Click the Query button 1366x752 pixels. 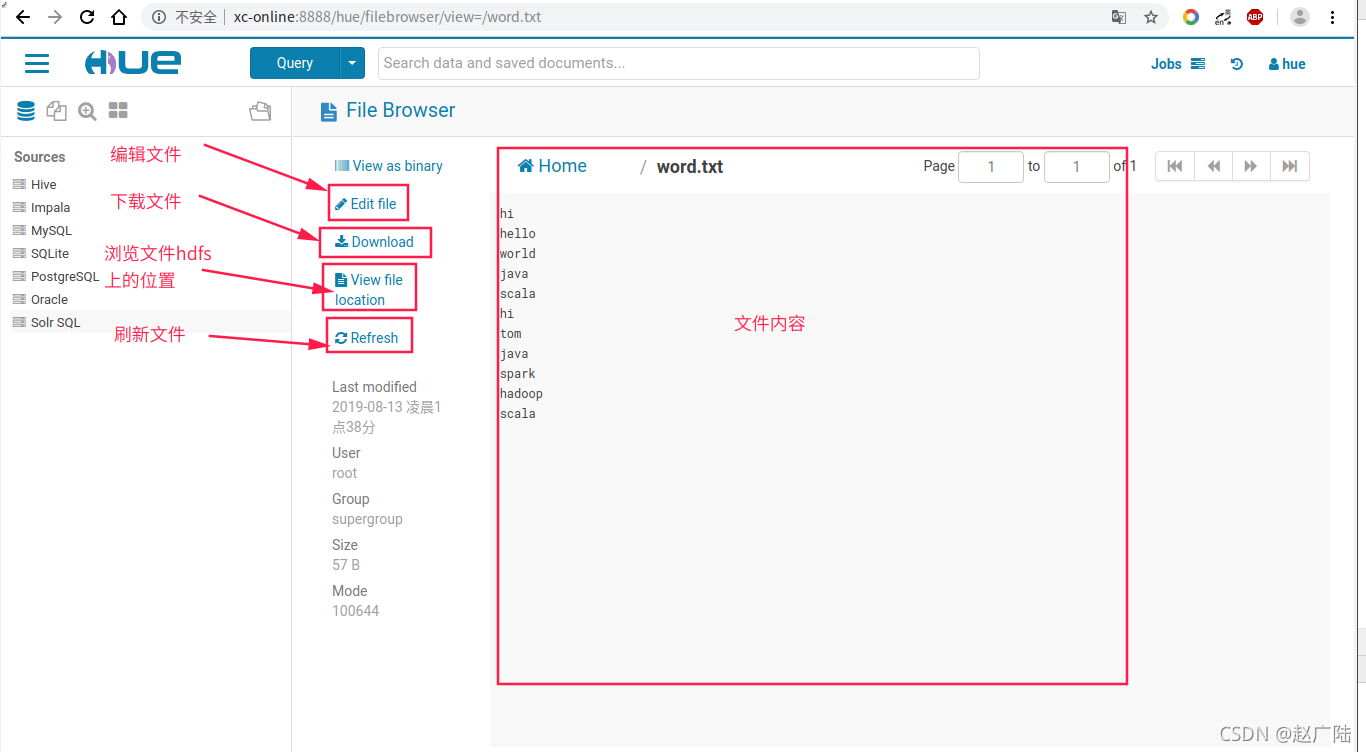point(295,63)
